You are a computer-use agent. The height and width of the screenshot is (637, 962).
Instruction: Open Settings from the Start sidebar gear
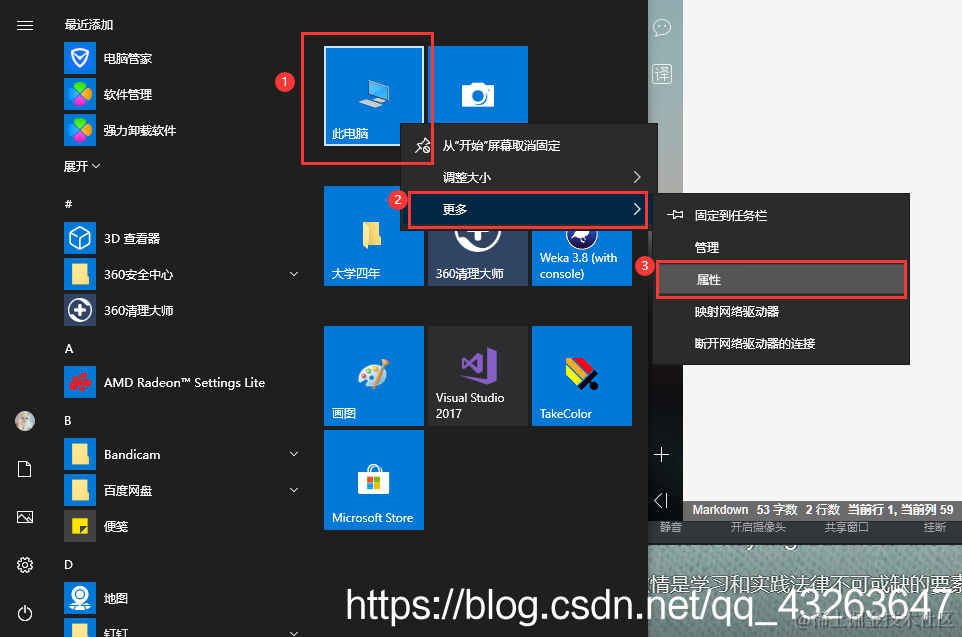[x=25, y=564]
